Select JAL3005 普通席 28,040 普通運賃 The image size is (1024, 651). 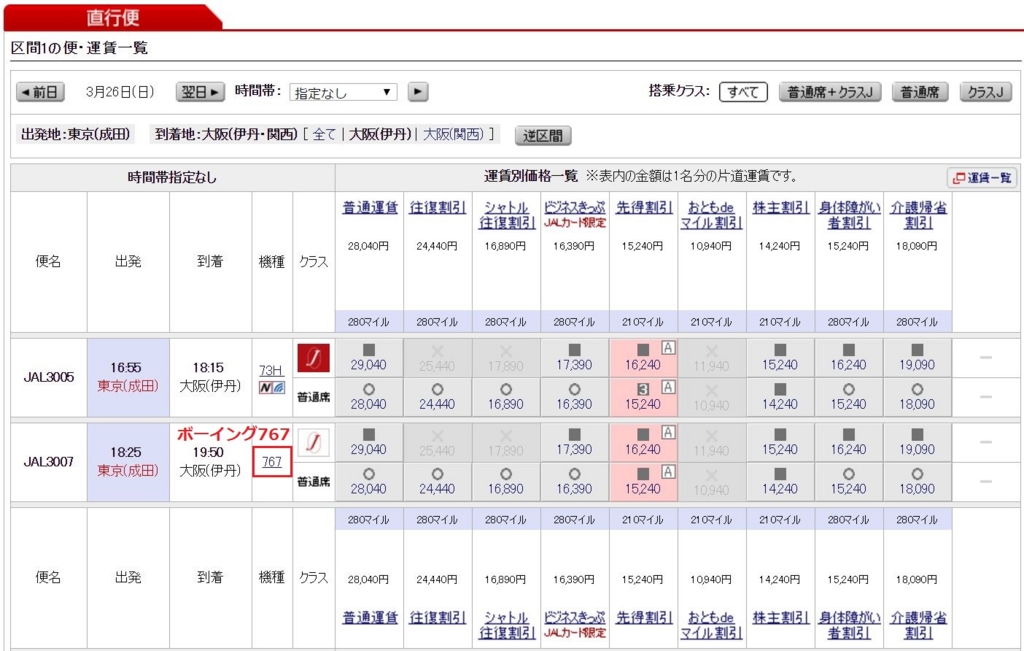click(x=369, y=397)
